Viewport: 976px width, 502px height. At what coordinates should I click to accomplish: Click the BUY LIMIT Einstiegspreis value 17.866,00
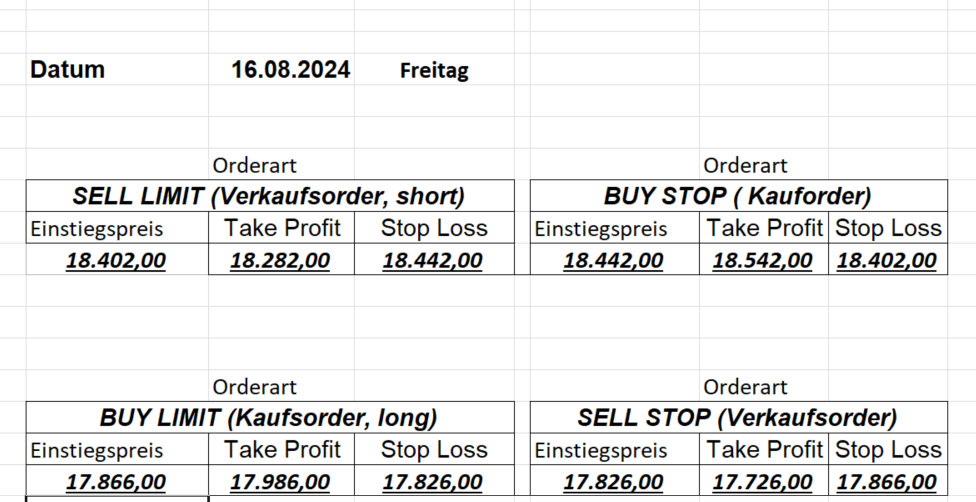(116, 483)
